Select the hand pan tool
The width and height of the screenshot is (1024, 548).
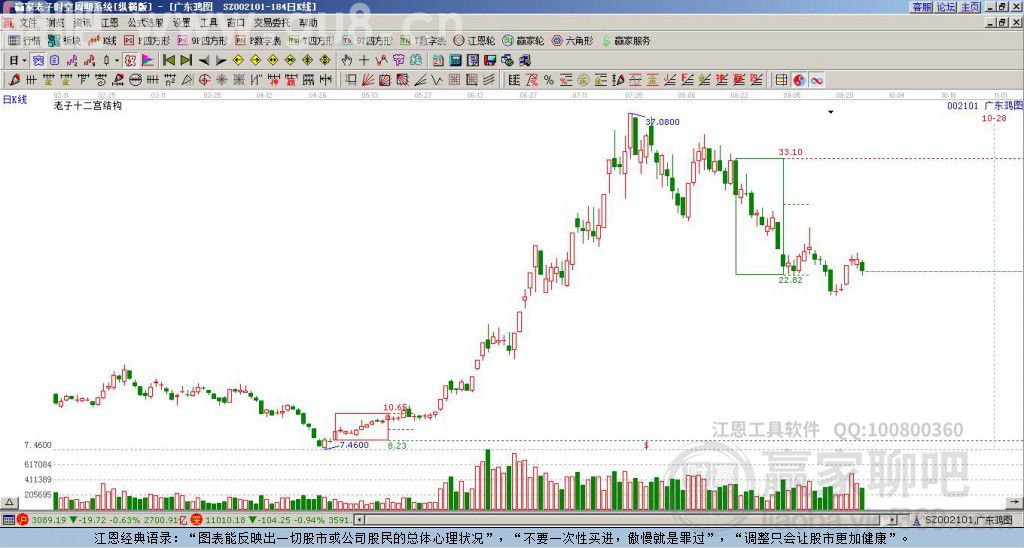coord(347,61)
